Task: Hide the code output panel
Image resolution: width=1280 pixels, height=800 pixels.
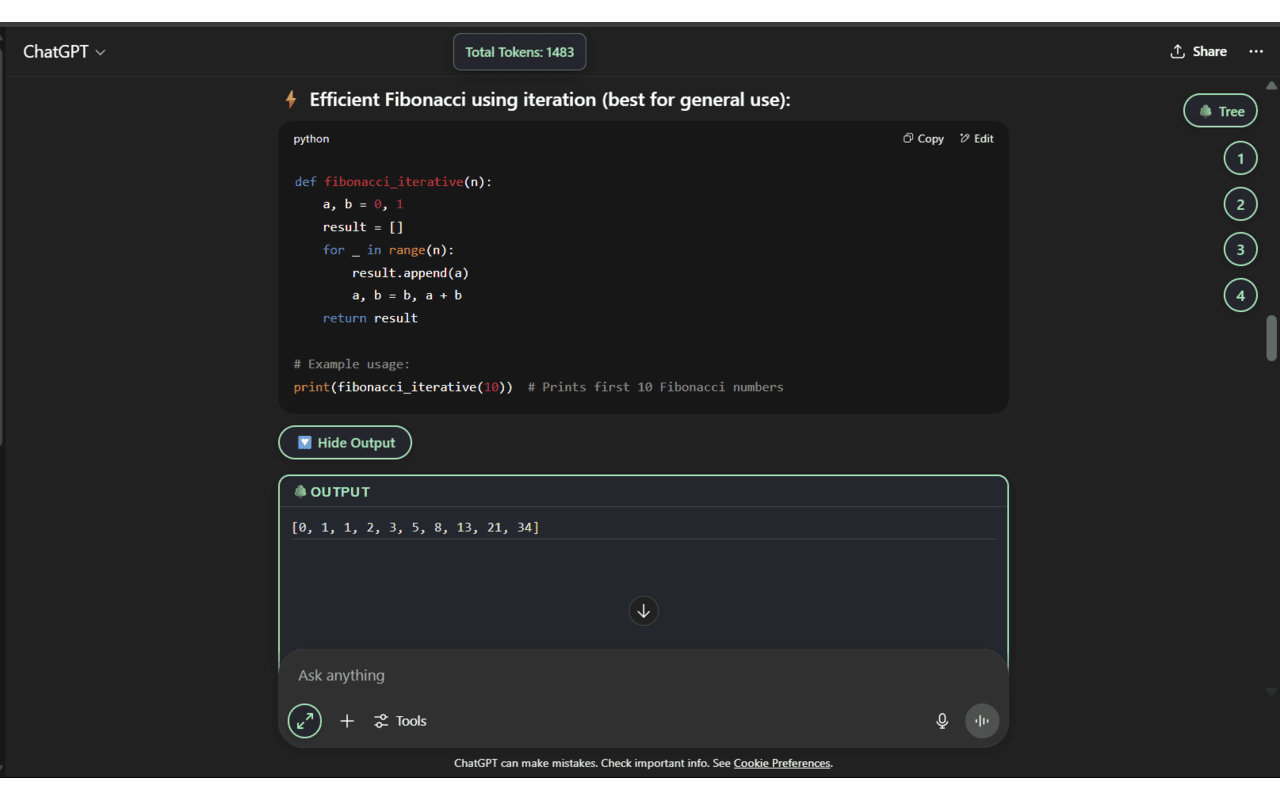Action: point(345,443)
